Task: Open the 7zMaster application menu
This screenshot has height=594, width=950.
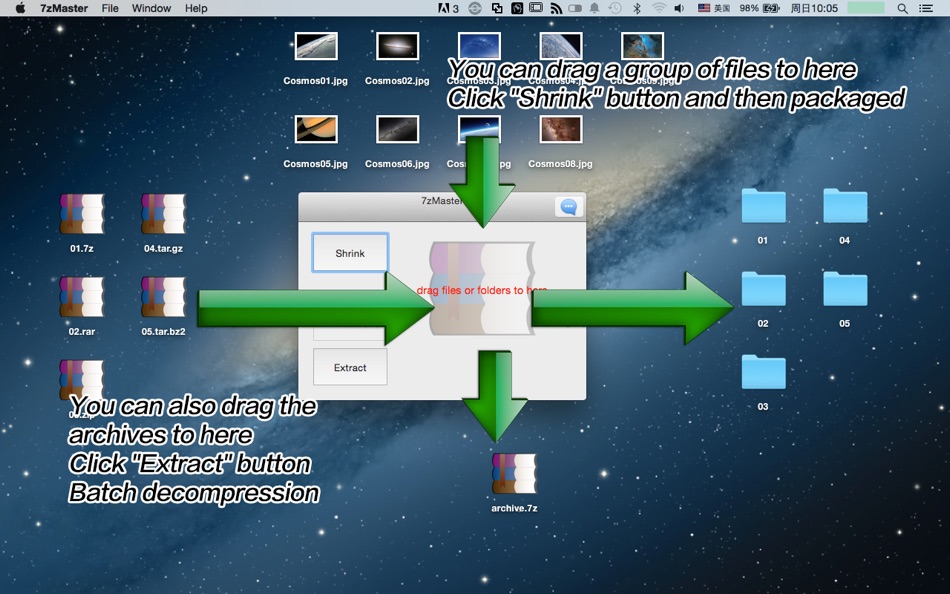Action: (64, 8)
